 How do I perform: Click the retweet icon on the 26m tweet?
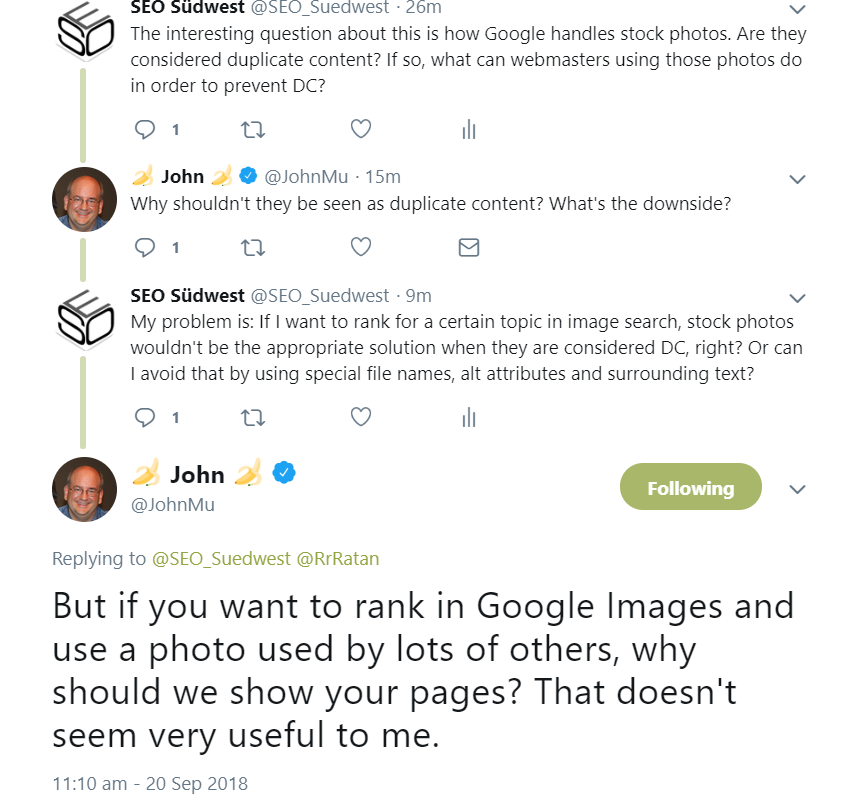252,129
